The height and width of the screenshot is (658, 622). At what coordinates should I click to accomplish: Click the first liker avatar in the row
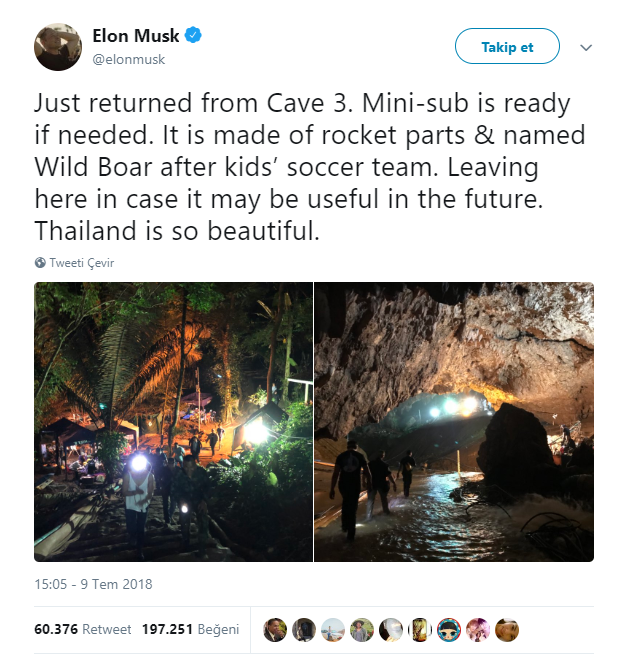275,630
